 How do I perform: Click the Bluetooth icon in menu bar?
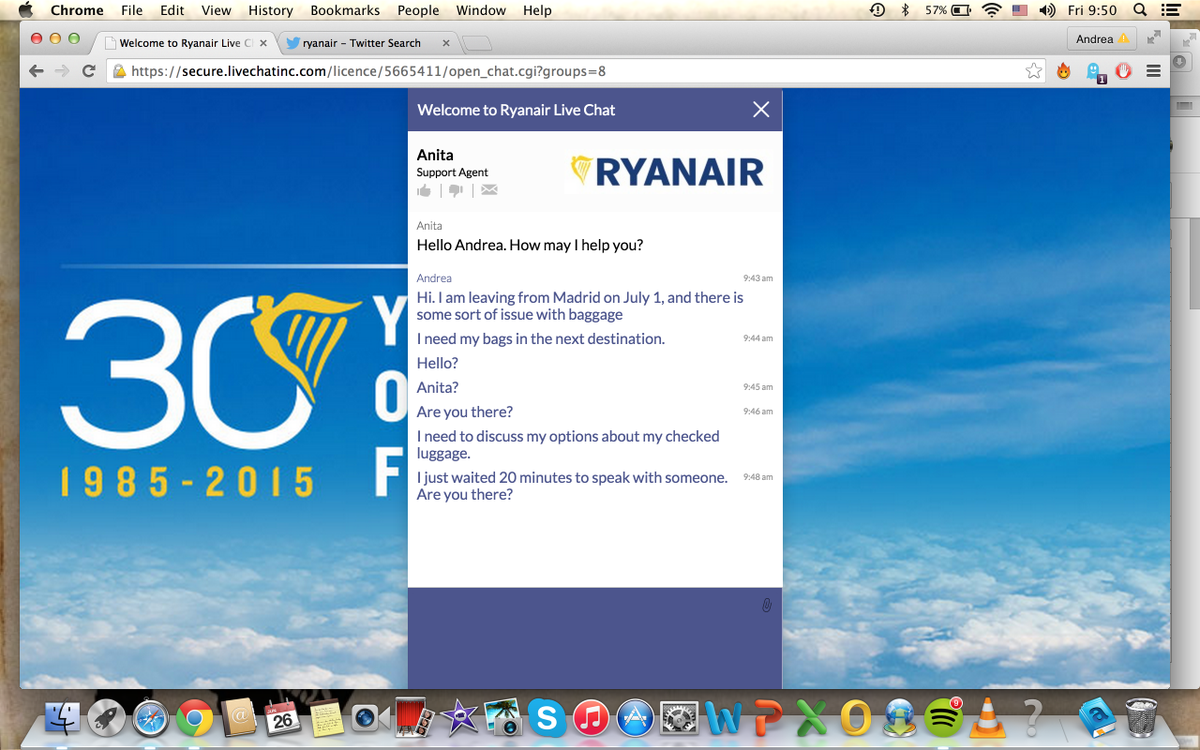point(904,10)
